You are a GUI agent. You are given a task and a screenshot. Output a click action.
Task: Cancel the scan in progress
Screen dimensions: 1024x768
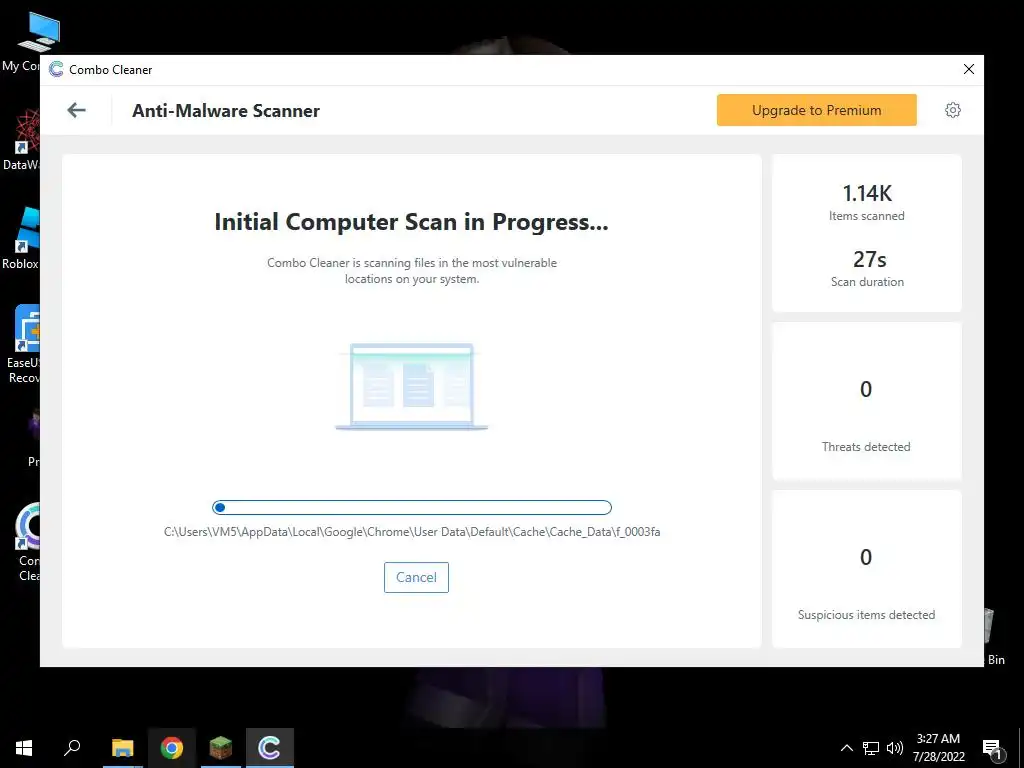416,577
